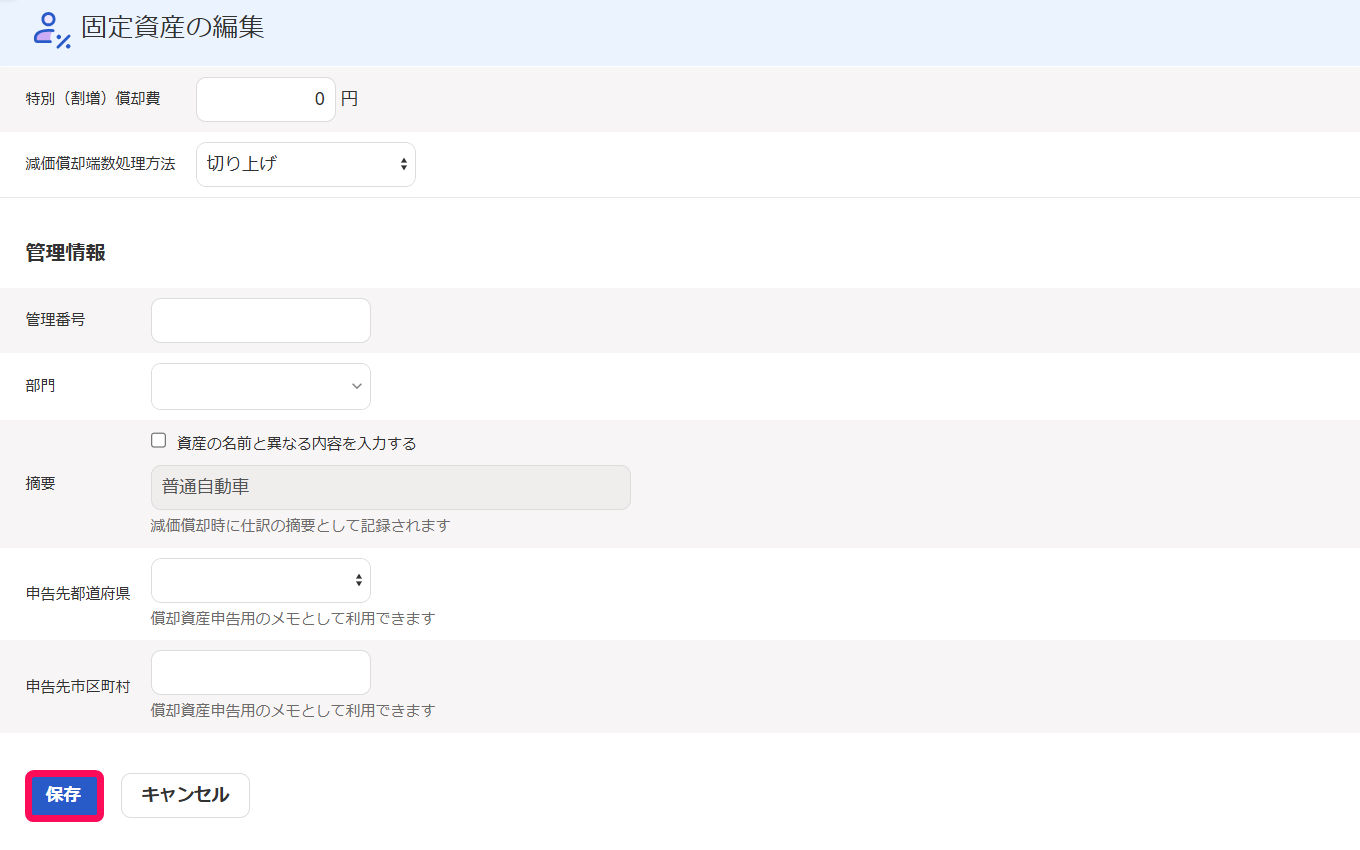Click the fixed asset edit header icon
Viewport: 1360px width, 850px height.
(52, 30)
